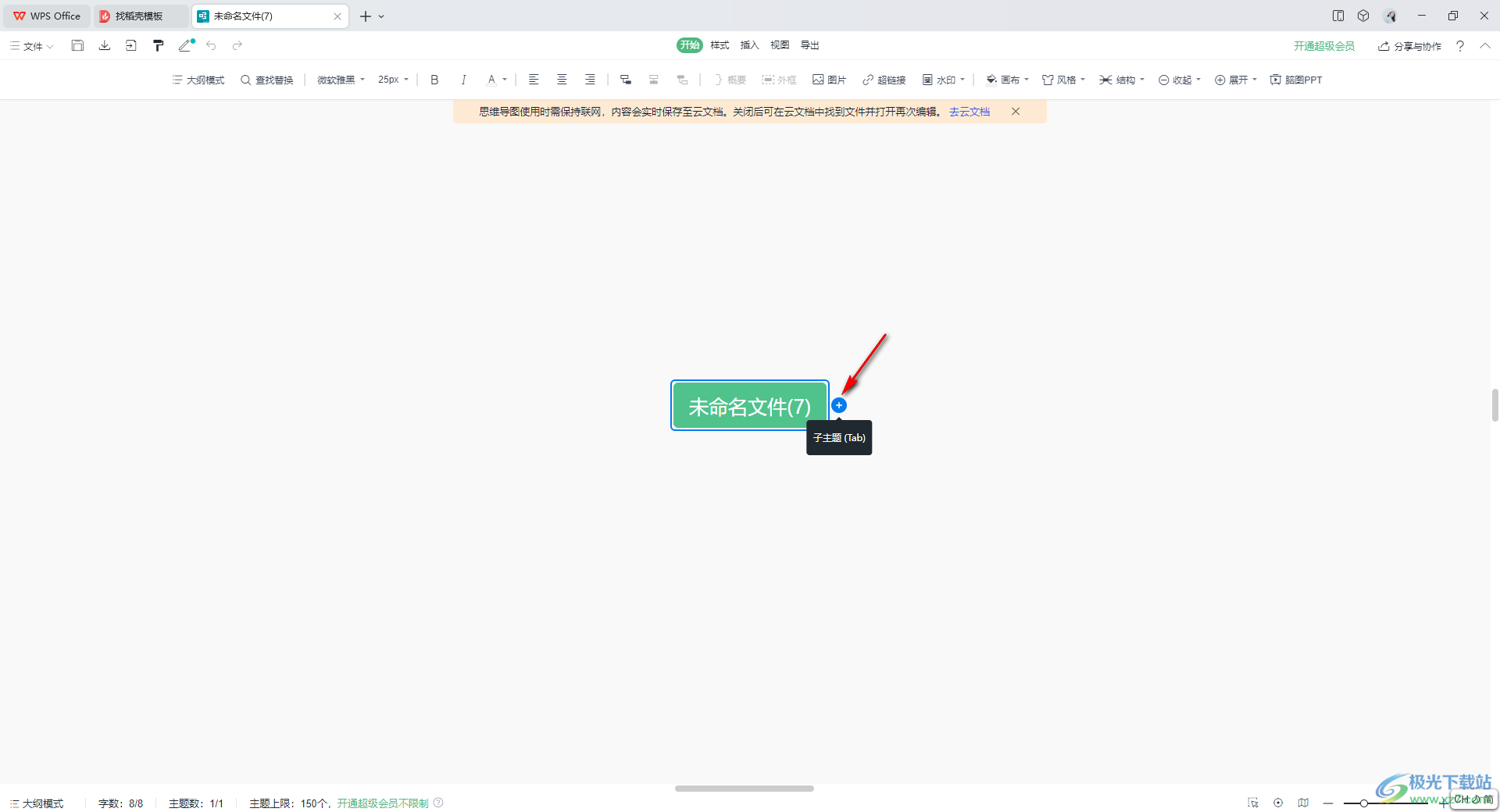Align text left
Image resolution: width=1500 pixels, height=812 pixels.
tap(534, 80)
